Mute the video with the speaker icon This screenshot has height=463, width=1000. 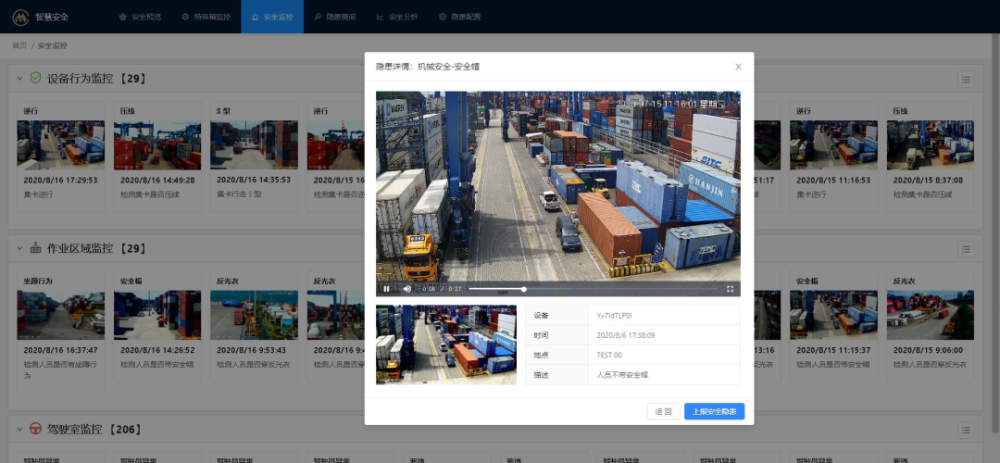pos(407,289)
